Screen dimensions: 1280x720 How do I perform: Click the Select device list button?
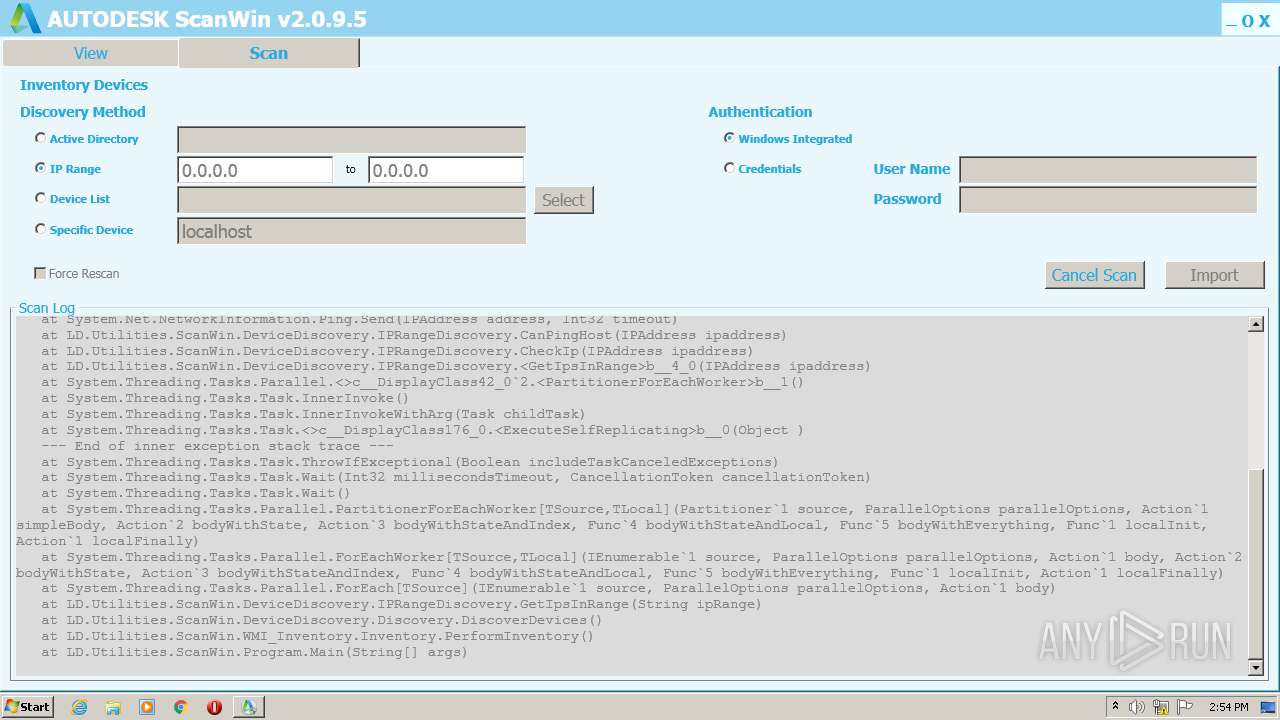pyautogui.click(x=563, y=200)
